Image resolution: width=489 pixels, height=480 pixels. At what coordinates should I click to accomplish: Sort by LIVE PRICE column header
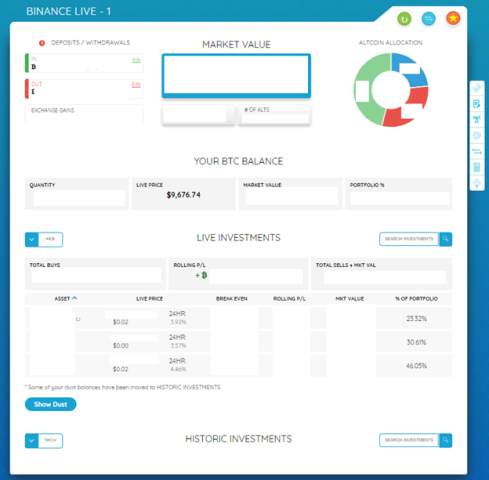pos(149,299)
